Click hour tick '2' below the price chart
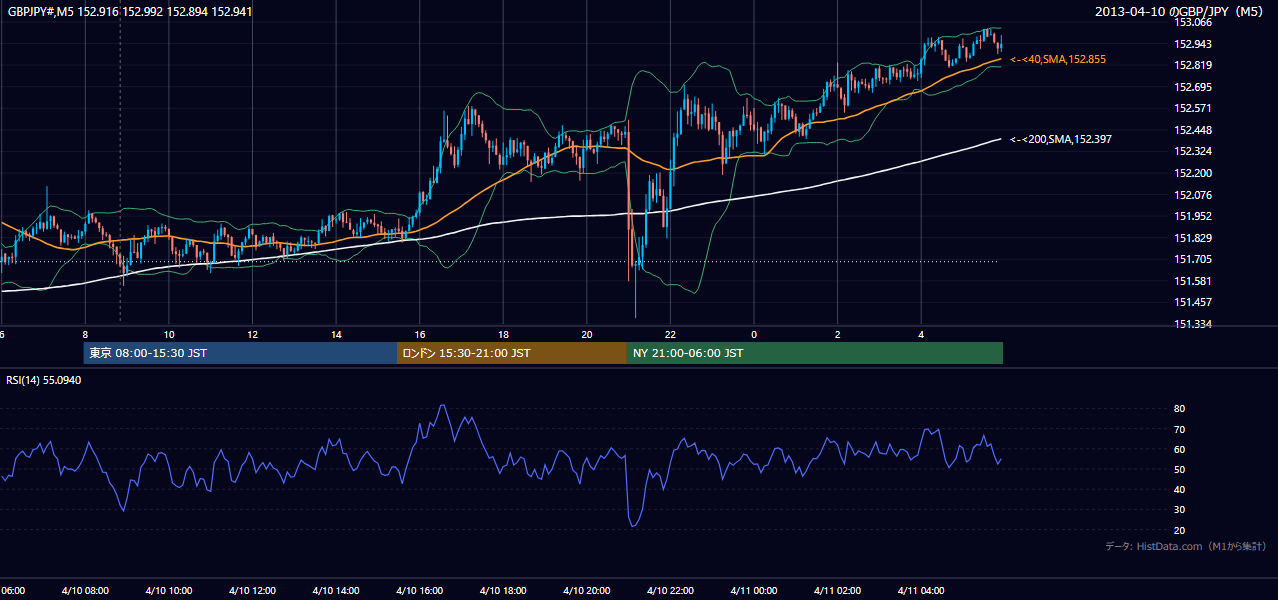1278x600 pixels. click(x=838, y=335)
